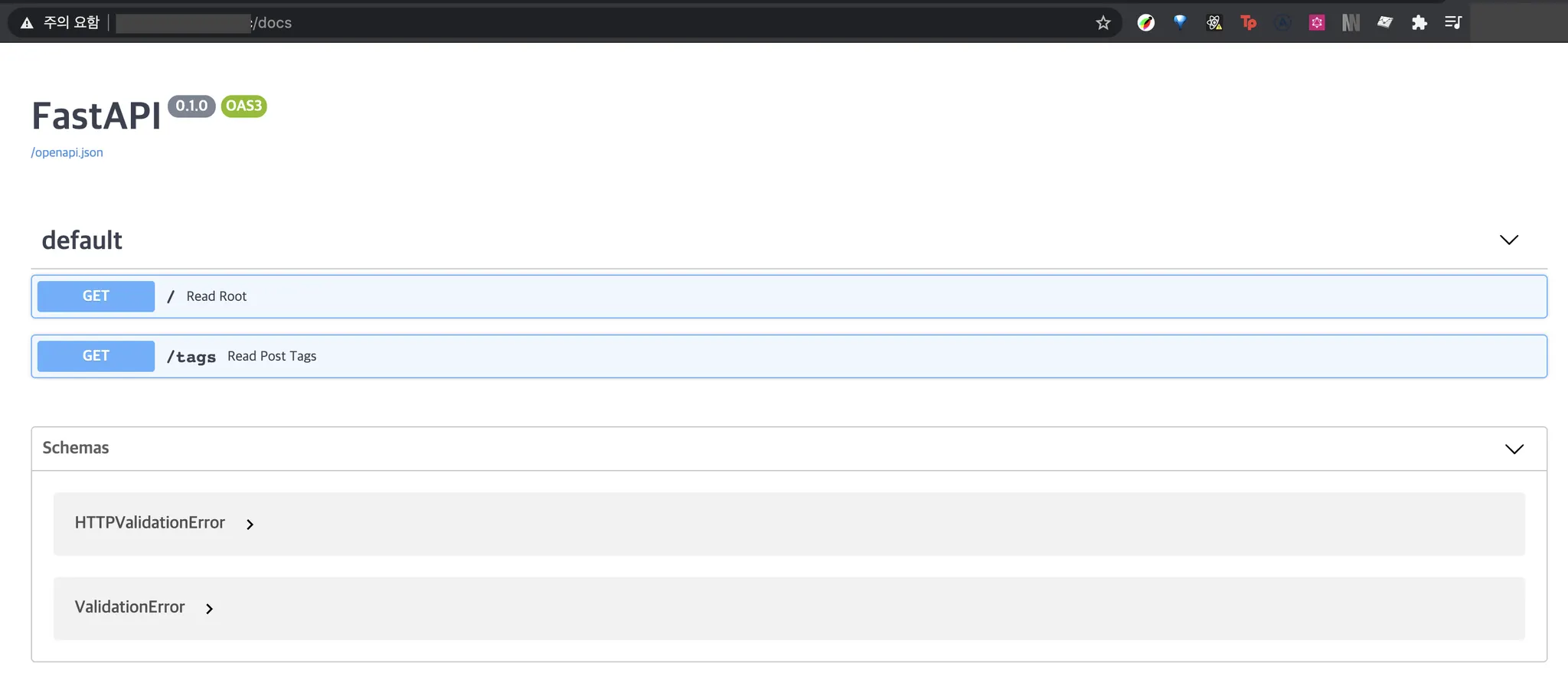Screen dimensions: 1568x686
Task: Bookmark this page with the star icon
Action: [x=1102, y=23]
